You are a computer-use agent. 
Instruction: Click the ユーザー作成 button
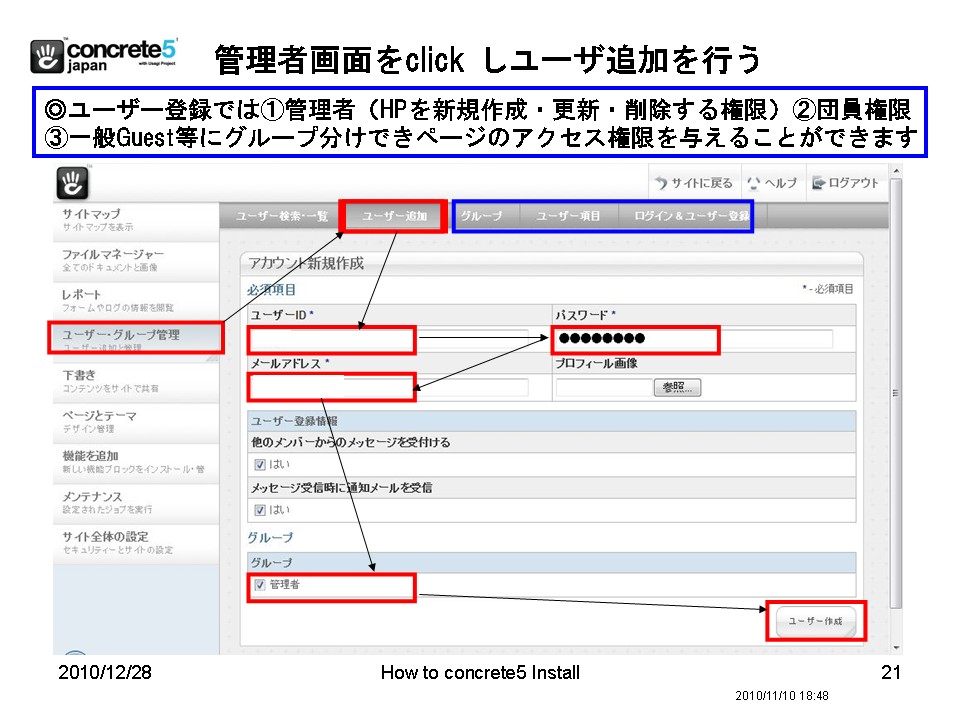[816, 621]
